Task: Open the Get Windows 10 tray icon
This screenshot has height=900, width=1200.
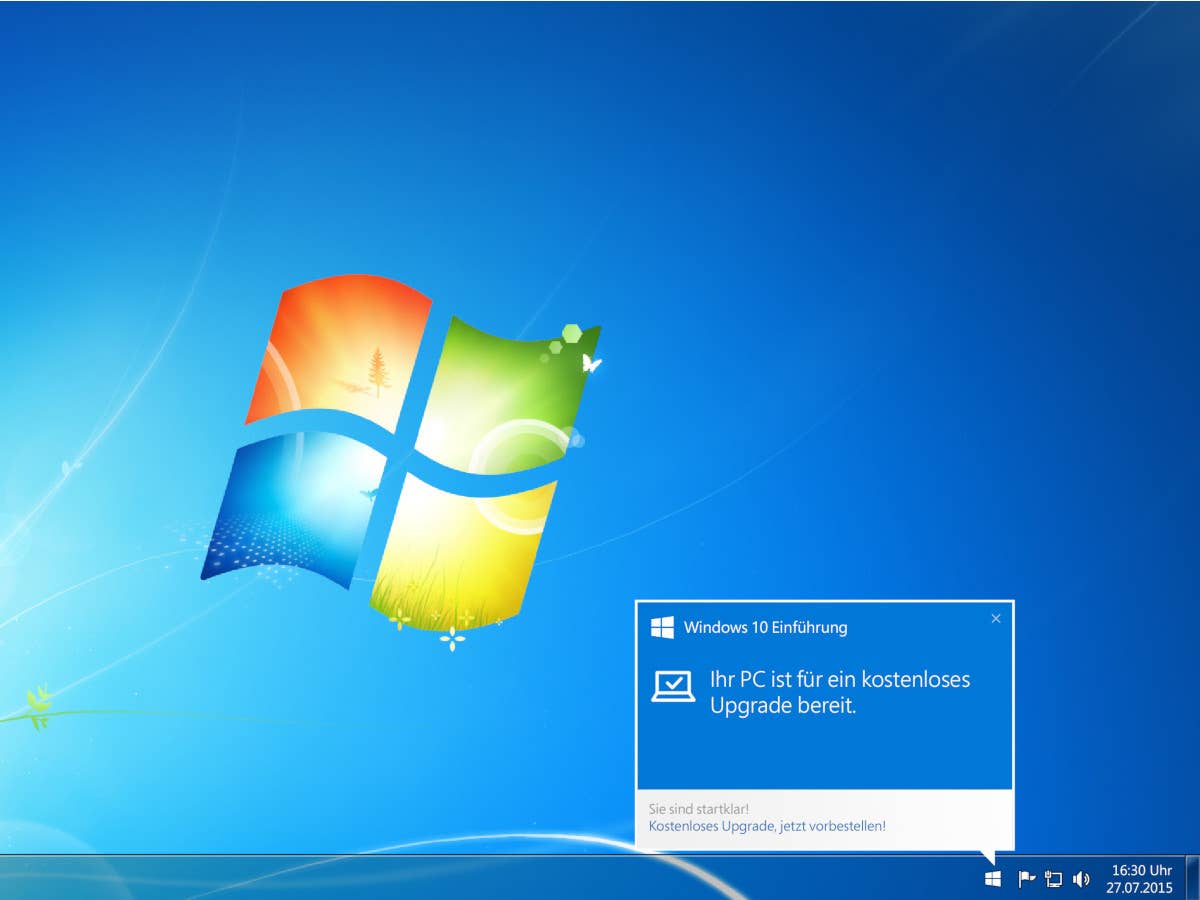Action: pos(992,878)
